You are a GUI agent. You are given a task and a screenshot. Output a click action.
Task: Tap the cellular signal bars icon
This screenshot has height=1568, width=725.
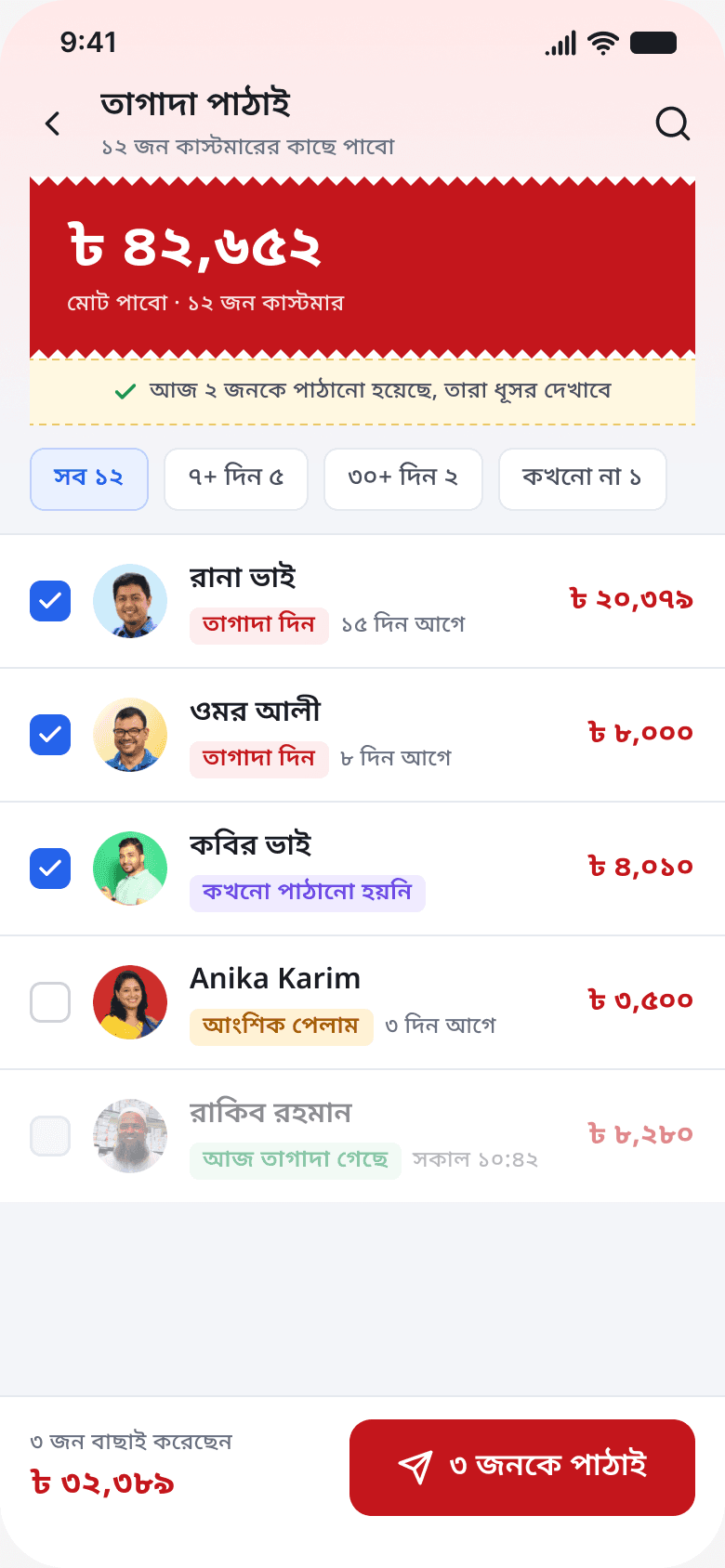coord(561,44)
